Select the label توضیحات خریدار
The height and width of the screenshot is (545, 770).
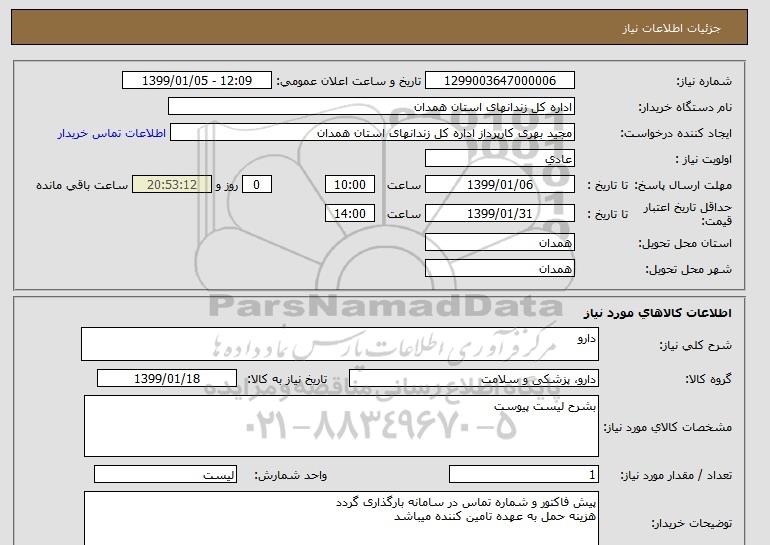coord(692,524)
